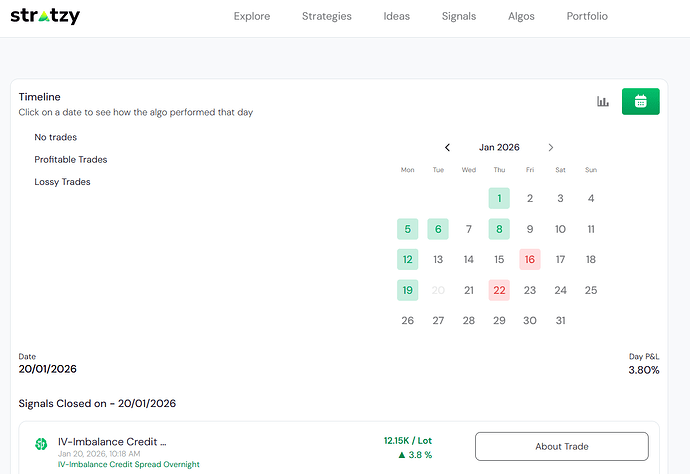Image resolution: width=690 pixels, height=474 pixels.
Task: Choose January 19 in the calendar
Action: (x=407, y=290)
